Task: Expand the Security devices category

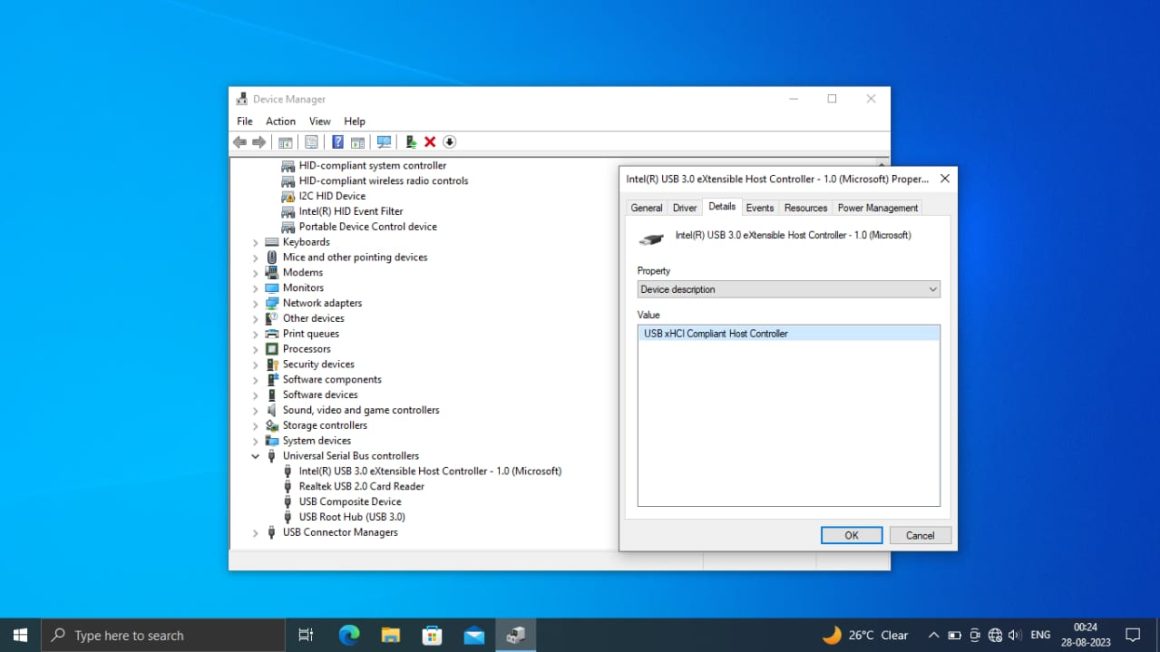Action: tap(255, 365)
